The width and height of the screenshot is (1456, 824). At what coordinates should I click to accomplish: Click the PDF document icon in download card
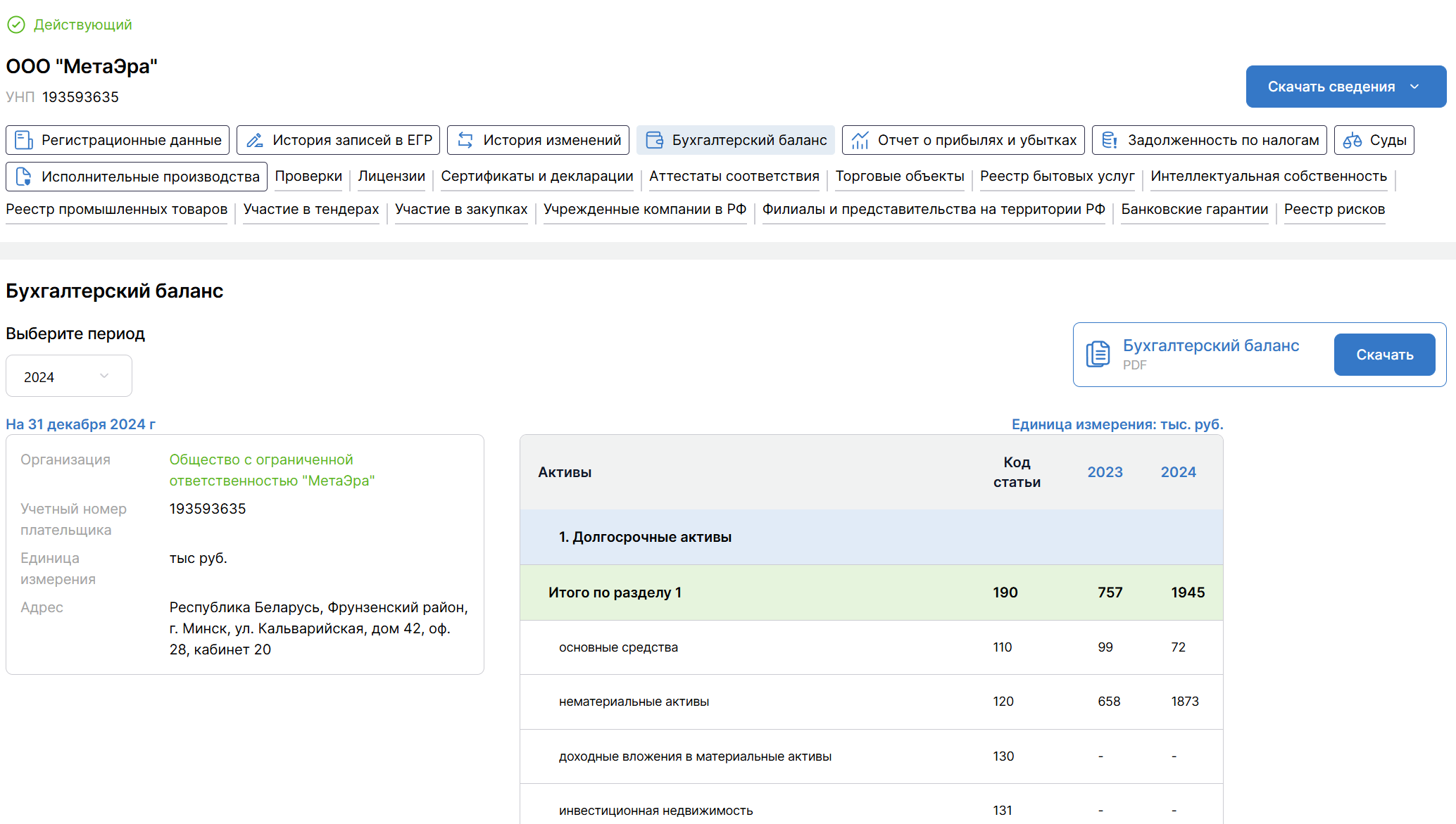(x=1098, y=354)
